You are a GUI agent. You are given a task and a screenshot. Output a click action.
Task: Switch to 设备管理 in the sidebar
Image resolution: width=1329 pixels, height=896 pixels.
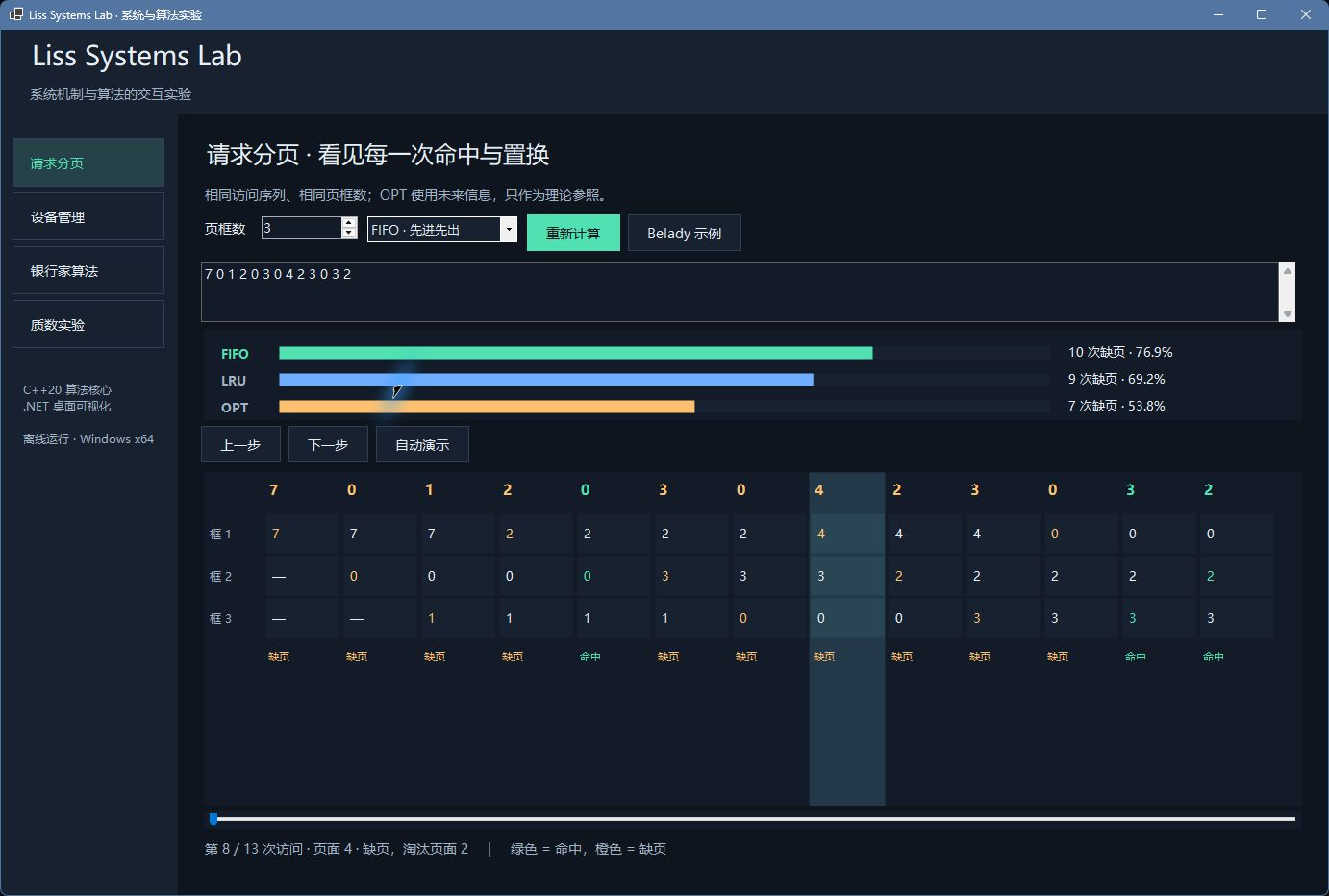(88, 216)
